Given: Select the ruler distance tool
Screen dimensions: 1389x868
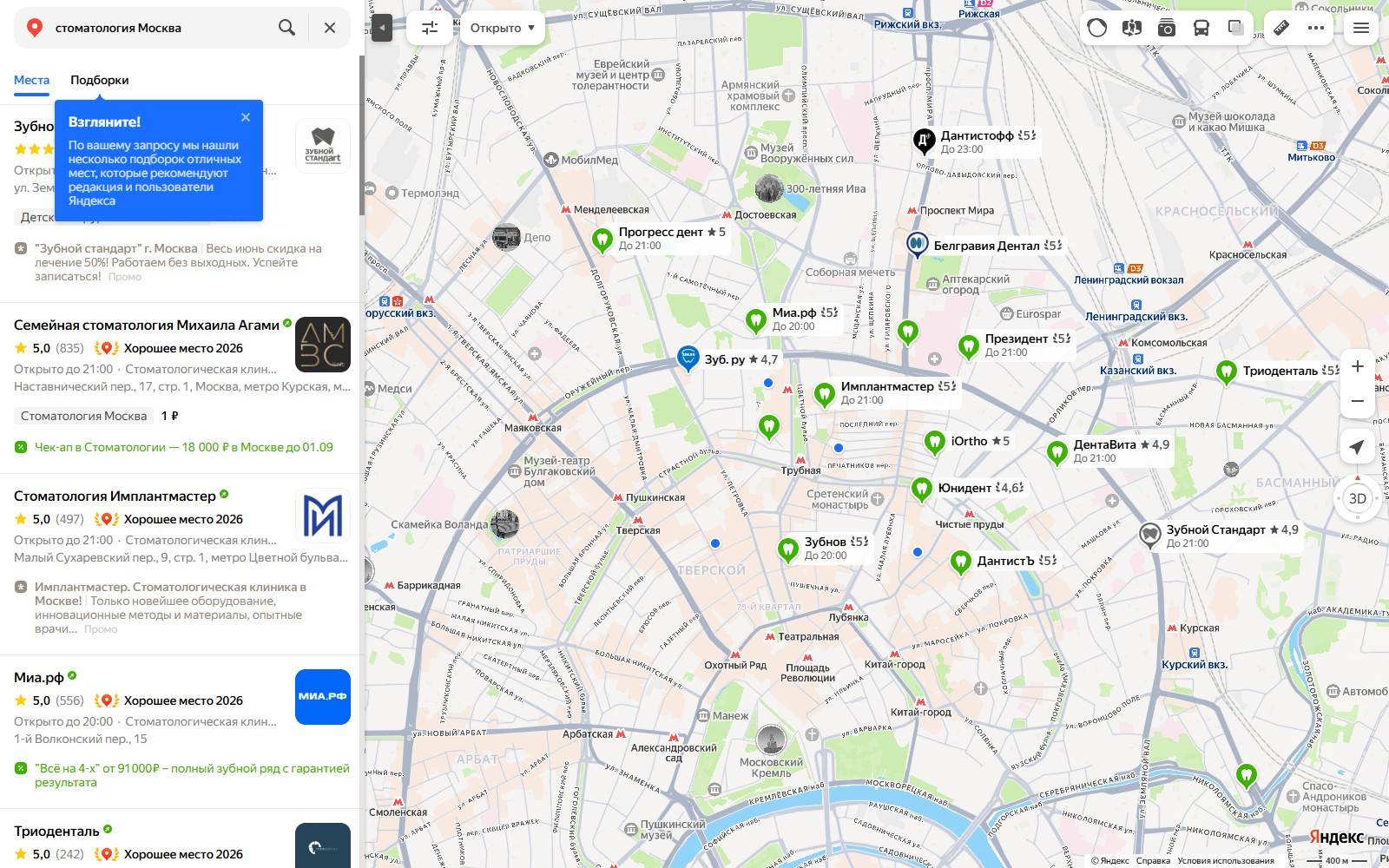Looking at the screenshot, I should click(1281, 28).
